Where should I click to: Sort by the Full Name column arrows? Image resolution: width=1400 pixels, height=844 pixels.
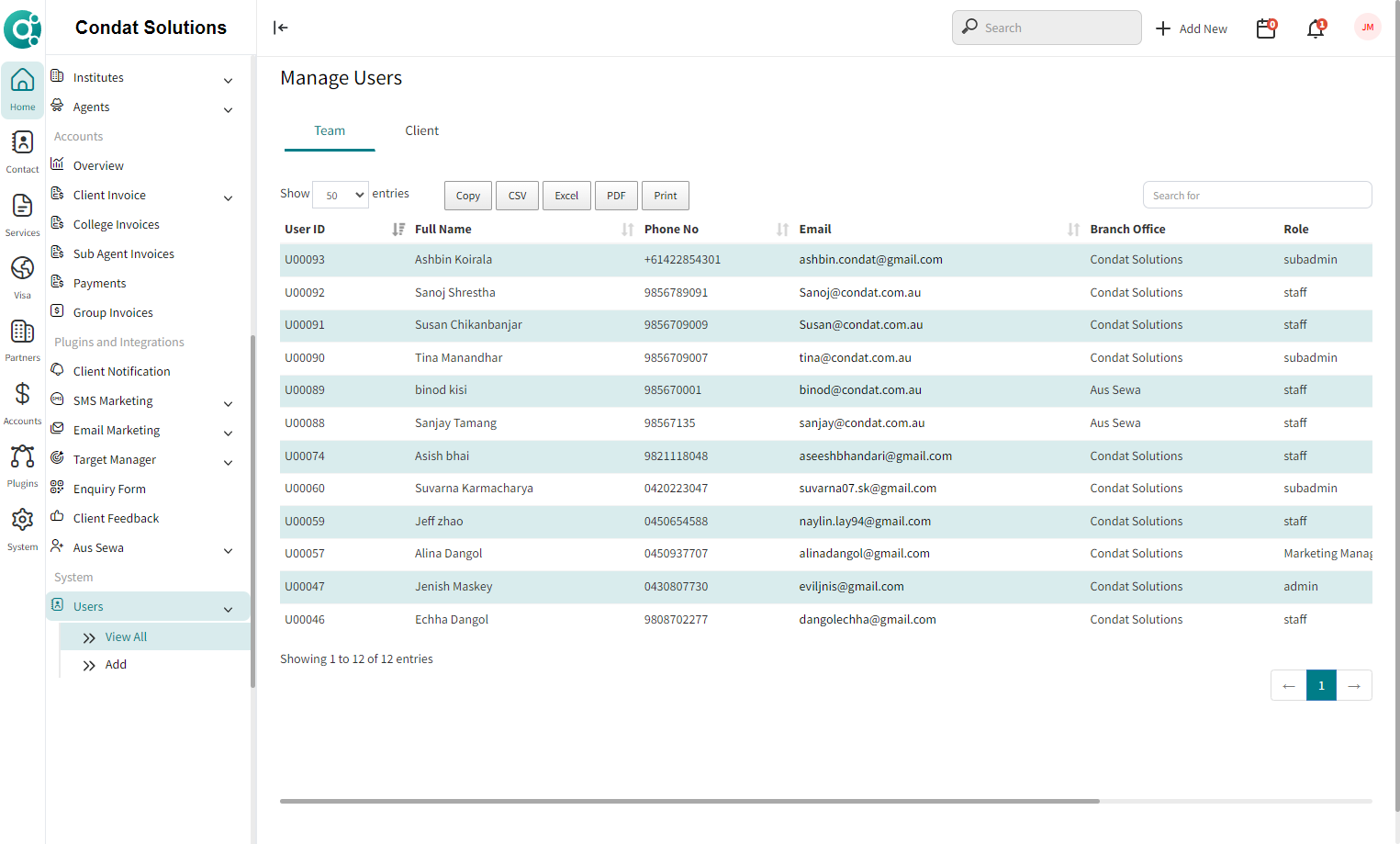(628, 230)
